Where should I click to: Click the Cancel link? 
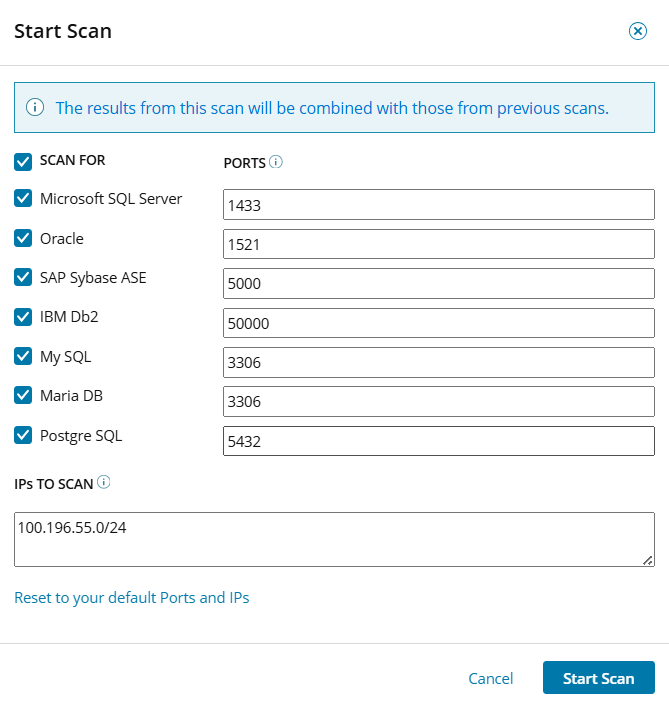(490, 679)
